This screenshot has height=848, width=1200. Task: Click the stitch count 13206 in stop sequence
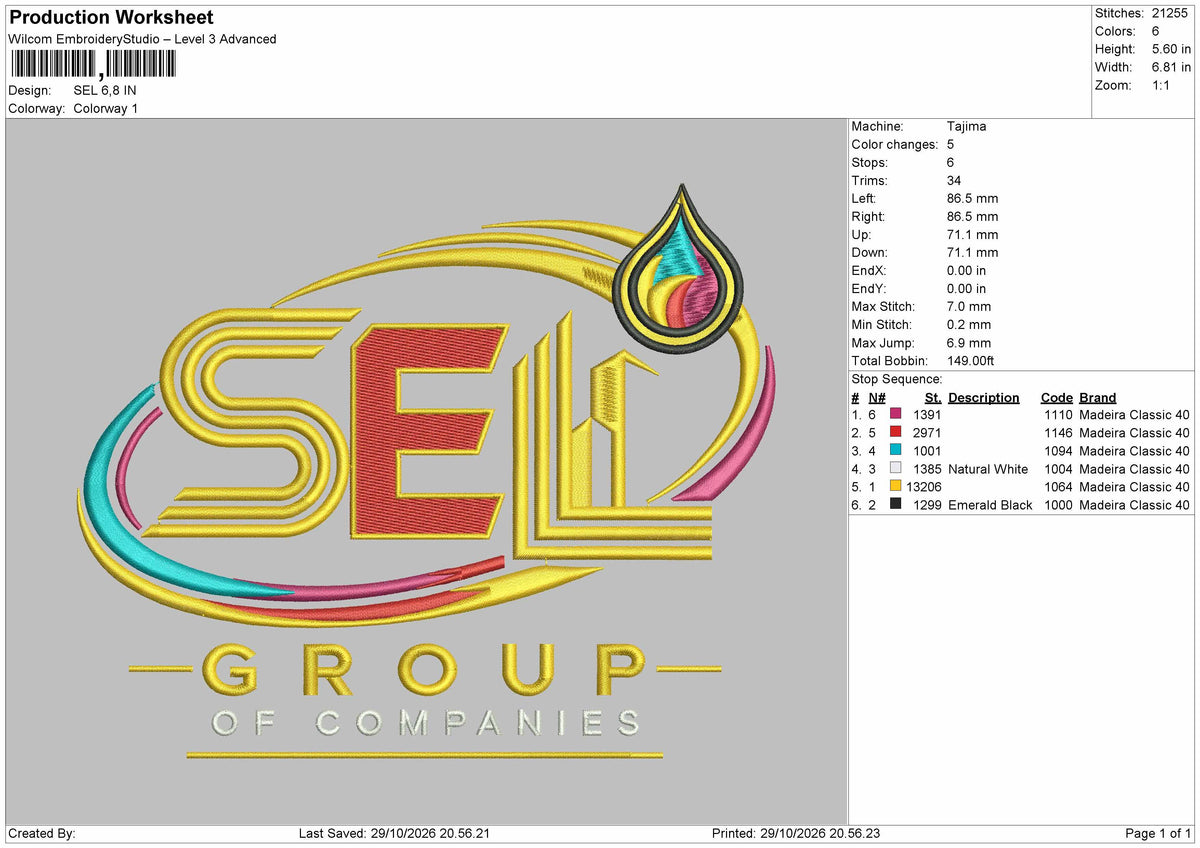(924, 487)
